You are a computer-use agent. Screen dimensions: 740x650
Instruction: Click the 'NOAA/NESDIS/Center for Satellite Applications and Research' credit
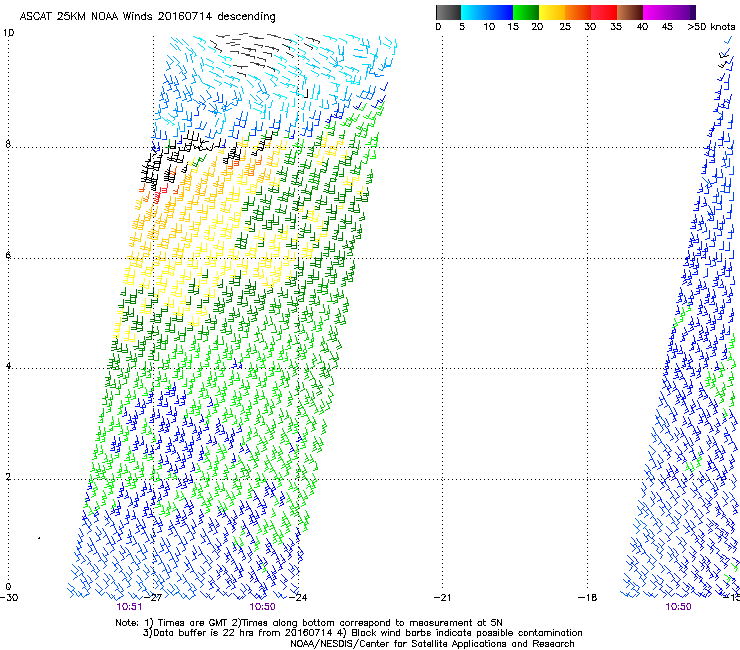coord(432,644)
